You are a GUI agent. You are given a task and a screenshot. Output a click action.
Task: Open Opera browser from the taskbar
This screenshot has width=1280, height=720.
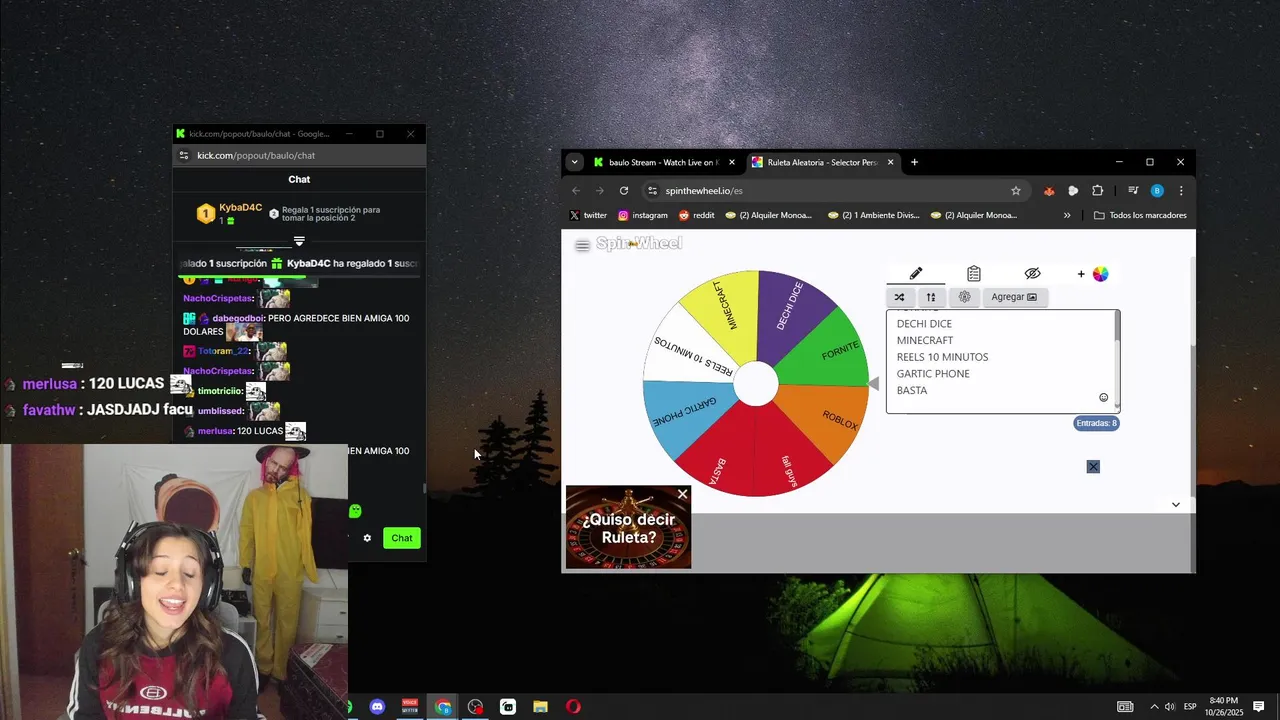[x=573, y=707]
